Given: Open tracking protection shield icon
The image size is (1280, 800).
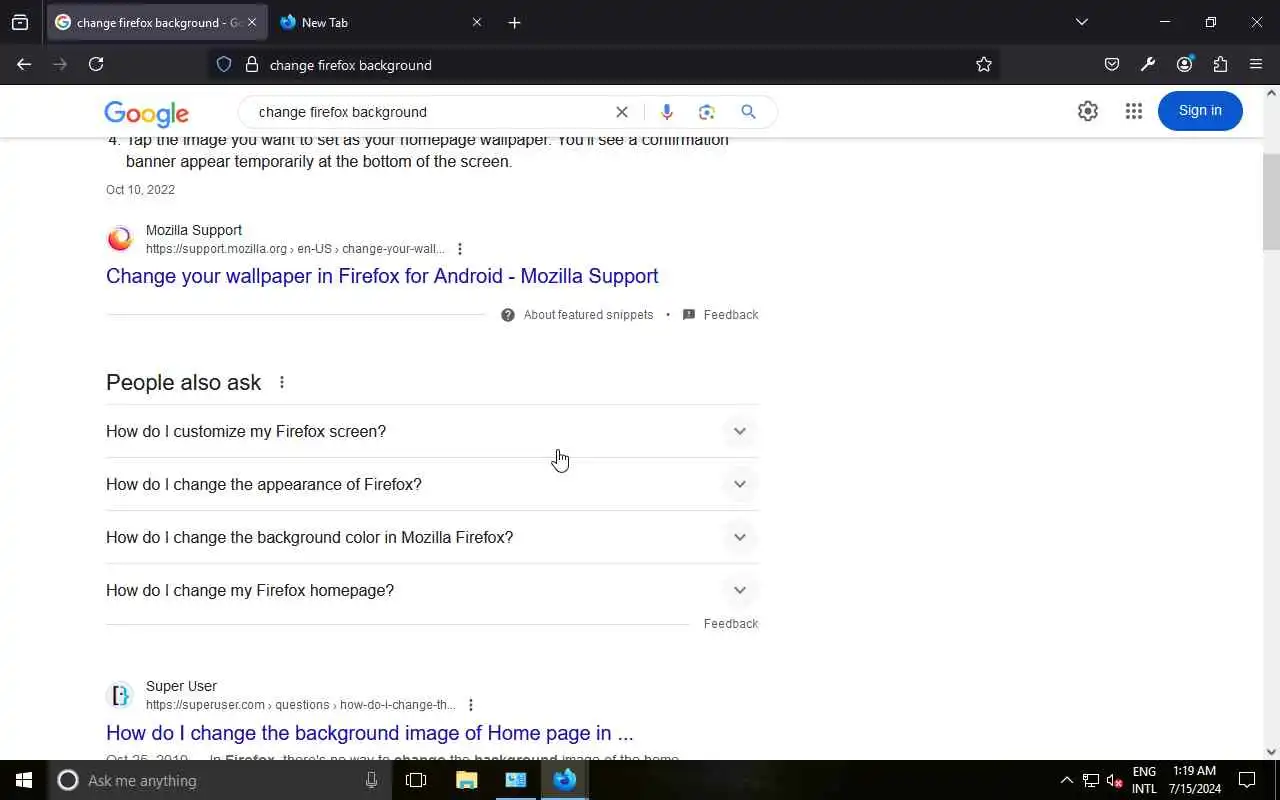Looking at the screenshot, I should (224, 64).
